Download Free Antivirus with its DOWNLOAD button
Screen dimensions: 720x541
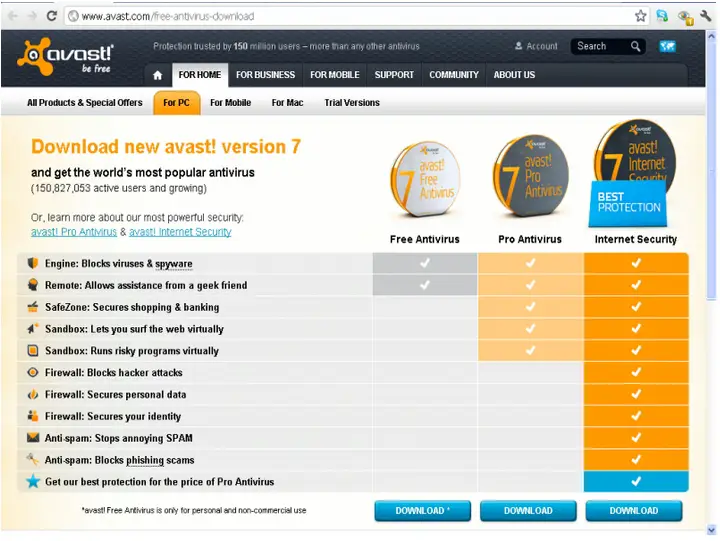422,511
